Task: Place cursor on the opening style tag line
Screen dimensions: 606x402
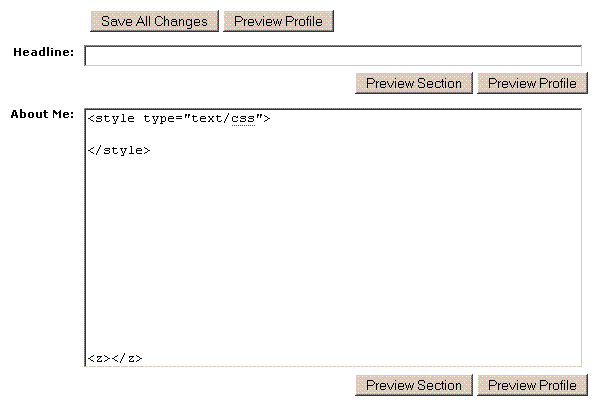Action: coord(180,119)
